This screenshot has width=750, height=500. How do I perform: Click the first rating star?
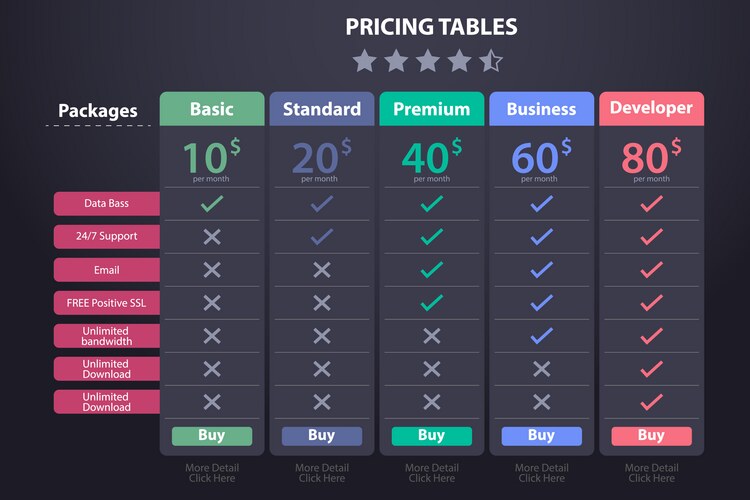[364, 62]
